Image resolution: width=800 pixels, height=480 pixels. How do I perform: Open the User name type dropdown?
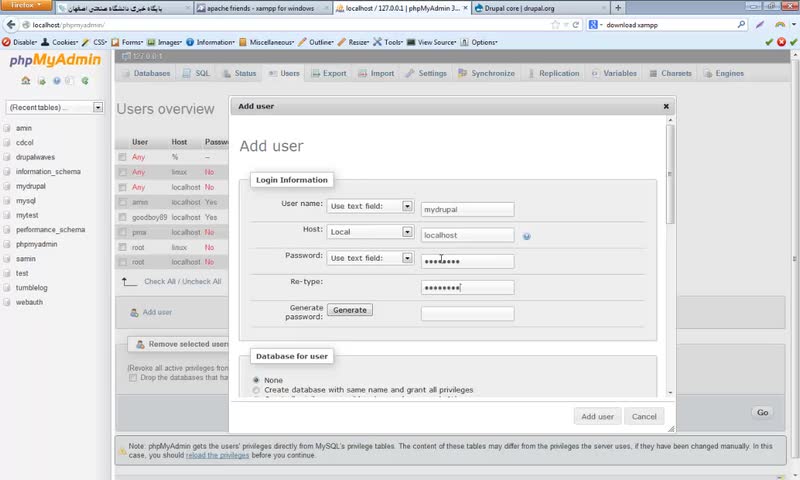[x=370, y=206]
